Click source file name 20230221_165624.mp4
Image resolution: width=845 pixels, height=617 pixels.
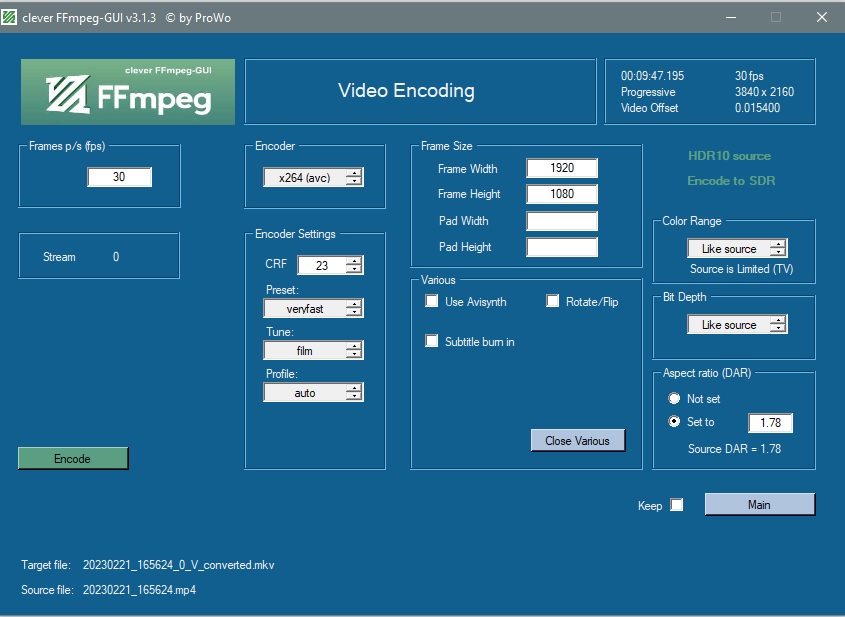coord(139,590)
